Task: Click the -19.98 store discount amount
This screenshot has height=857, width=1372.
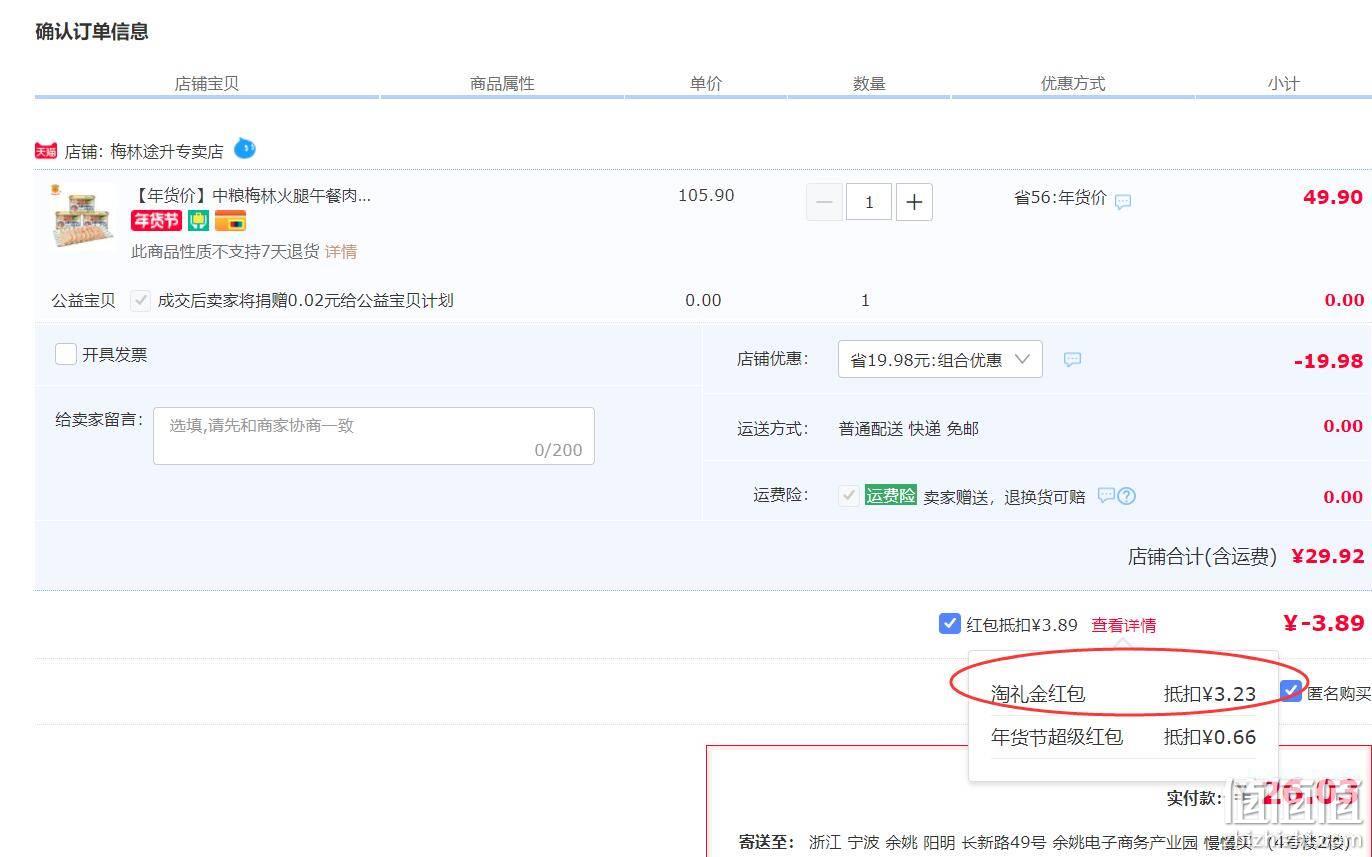Action: pos(1328,361)
